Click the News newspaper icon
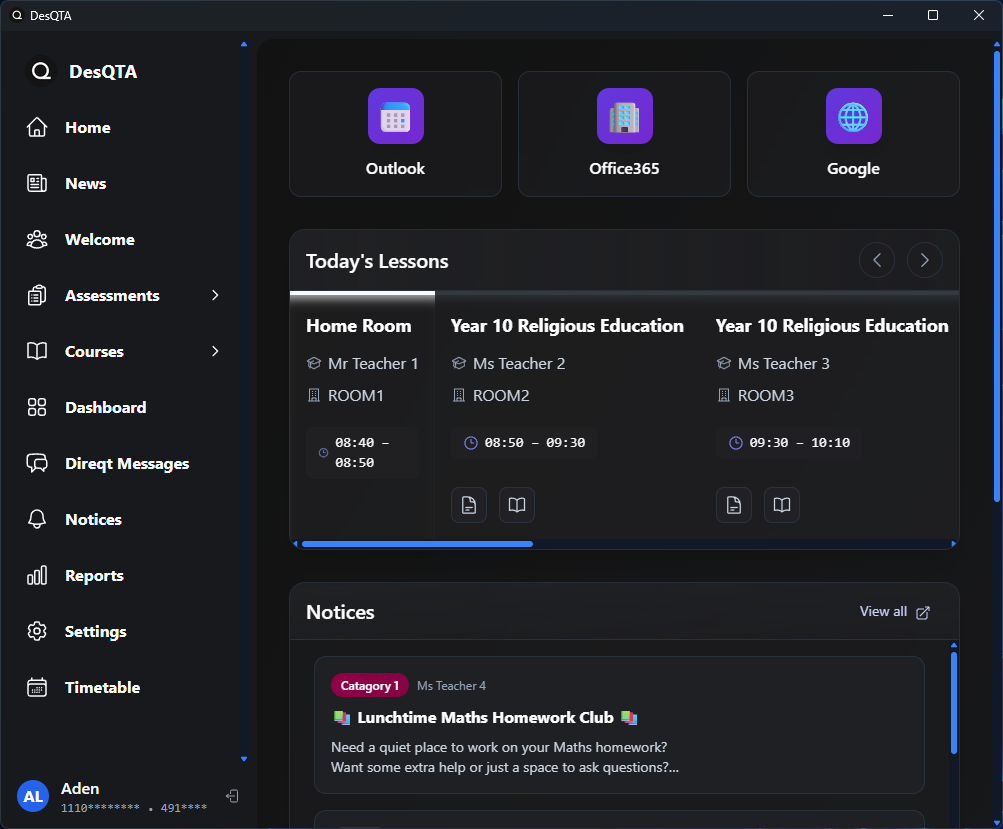The width and height of the screenshot is (1003, 829). pyautogui.click(x=37, y=184)
